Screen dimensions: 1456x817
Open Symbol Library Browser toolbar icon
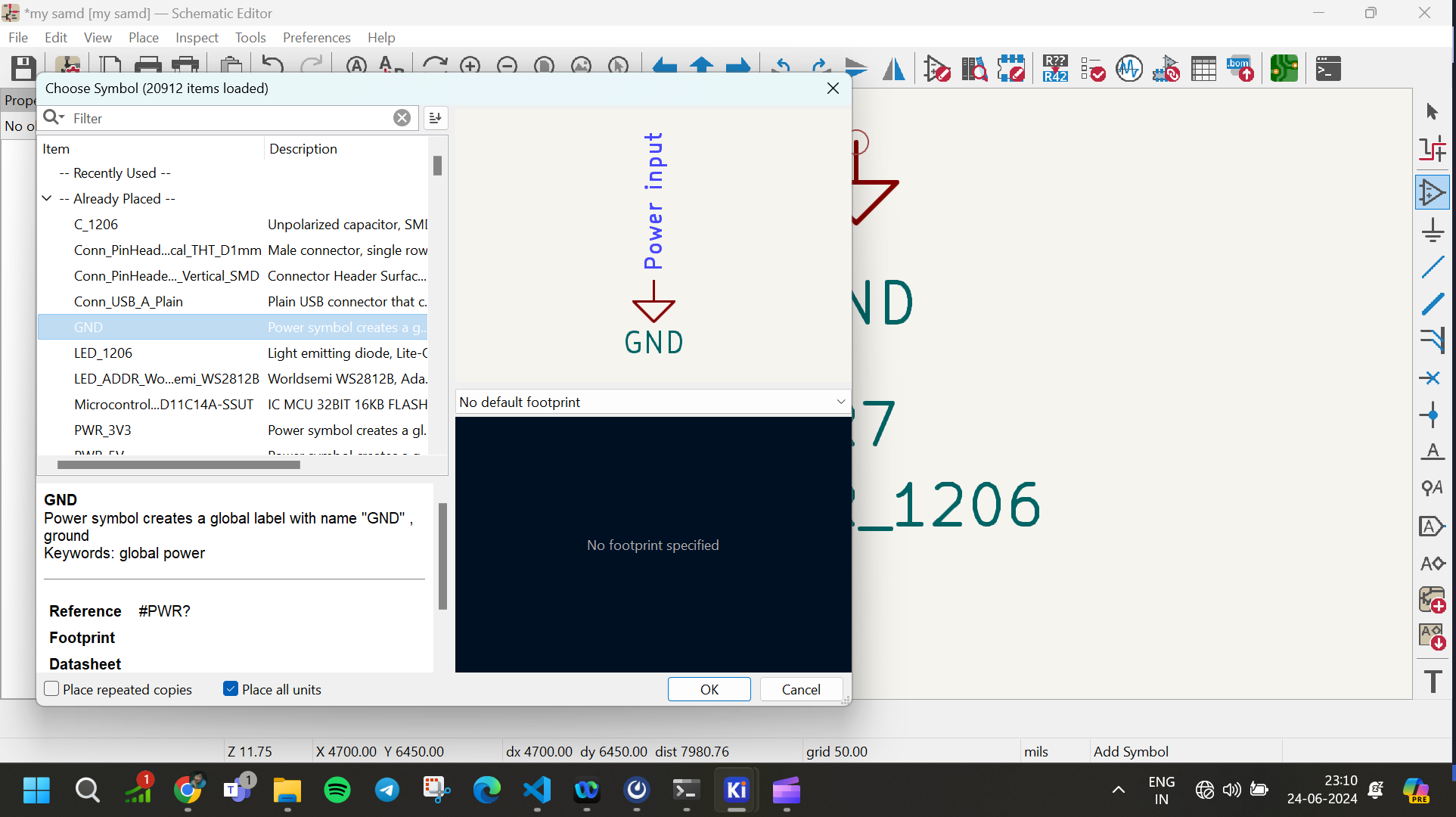click(x=974, y=68)
